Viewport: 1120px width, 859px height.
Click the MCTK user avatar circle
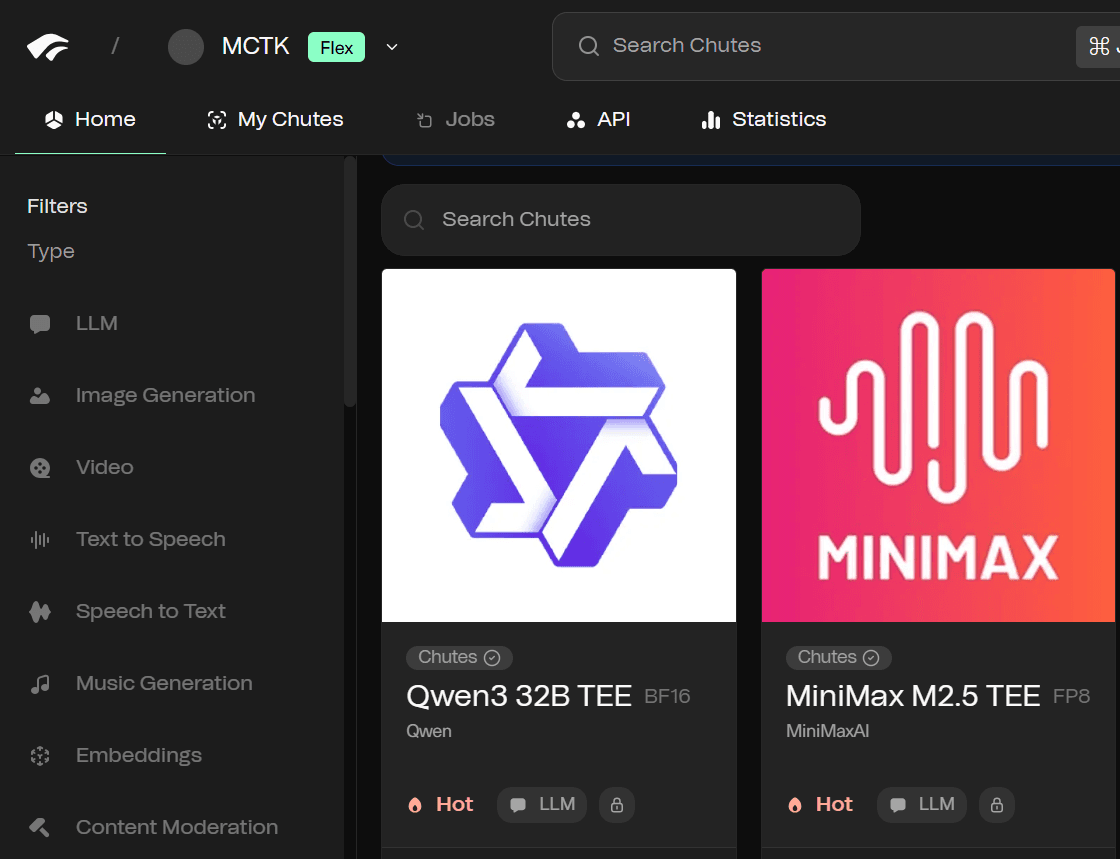(186, 46)
